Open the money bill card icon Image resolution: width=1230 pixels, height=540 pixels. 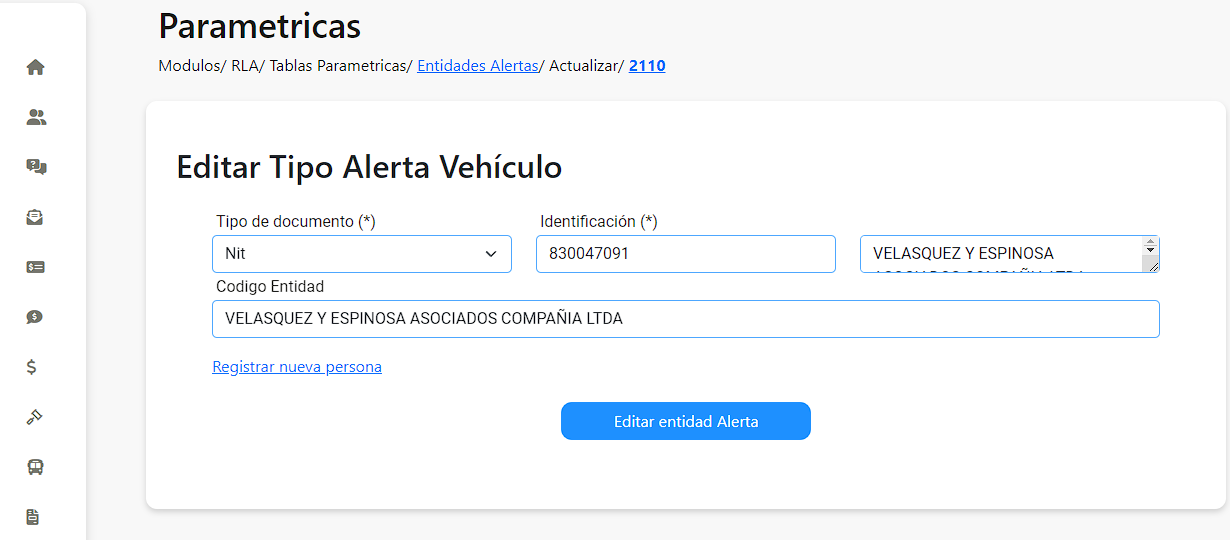click(x=35, y=267)
